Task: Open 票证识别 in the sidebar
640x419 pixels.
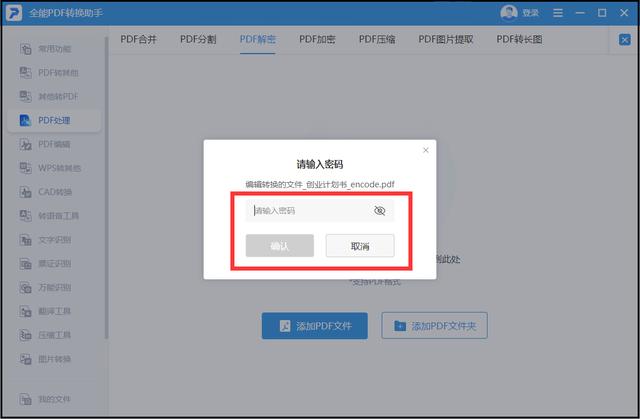Action: tap(54, 264)
